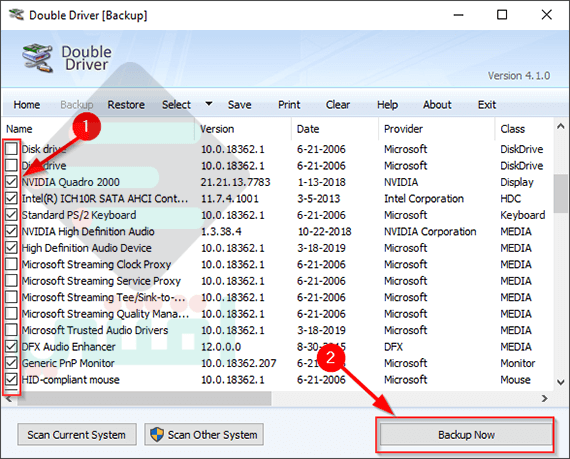Sort by the Version column header
Viewport: 570px width, 459px height.
[x=244, y=129]
